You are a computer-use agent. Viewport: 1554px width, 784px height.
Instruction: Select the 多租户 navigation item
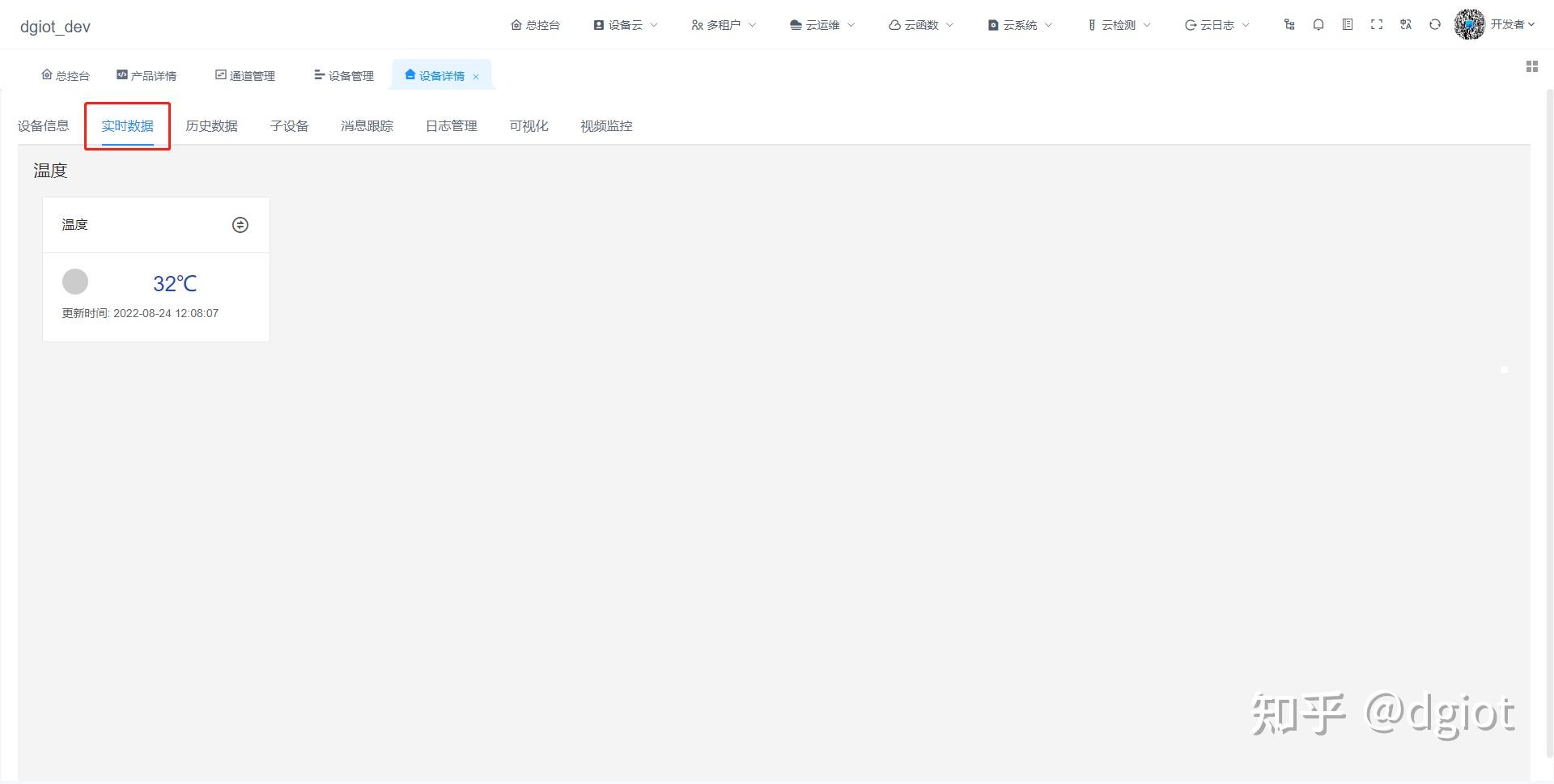(723, 24)
